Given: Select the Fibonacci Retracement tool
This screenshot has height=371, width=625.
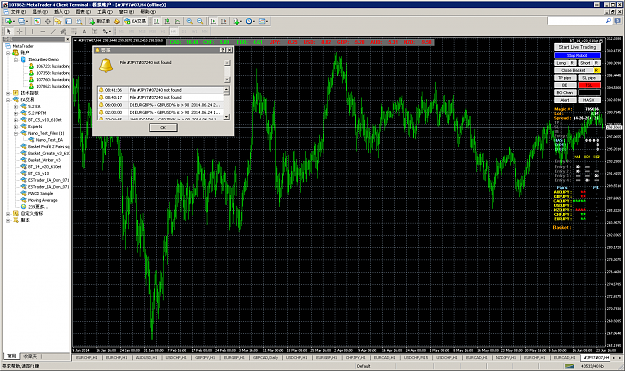Looking at the screenshot, I should pyautogui.click(x=74, y=31).
